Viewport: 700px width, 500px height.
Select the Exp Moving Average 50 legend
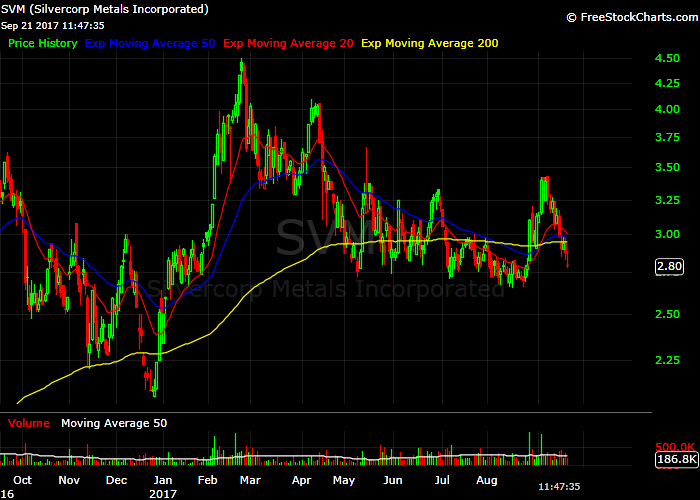click(x=150, y=43)
